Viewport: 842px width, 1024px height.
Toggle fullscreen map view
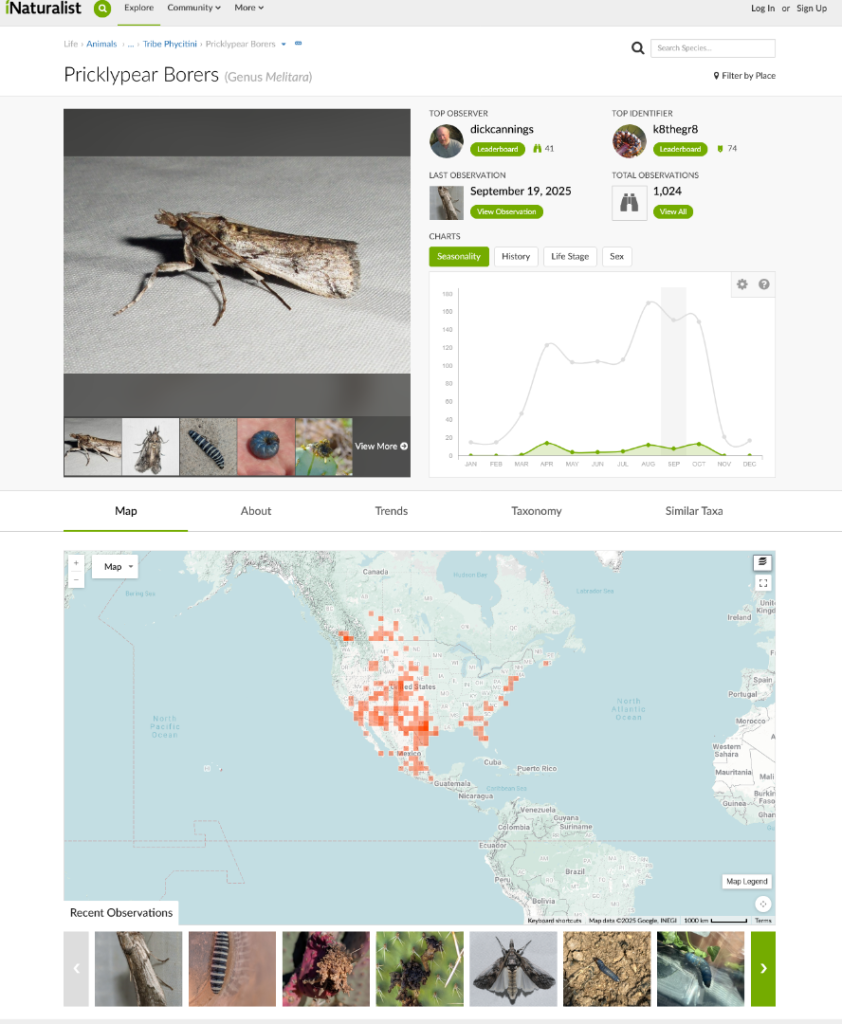point(762,583)
